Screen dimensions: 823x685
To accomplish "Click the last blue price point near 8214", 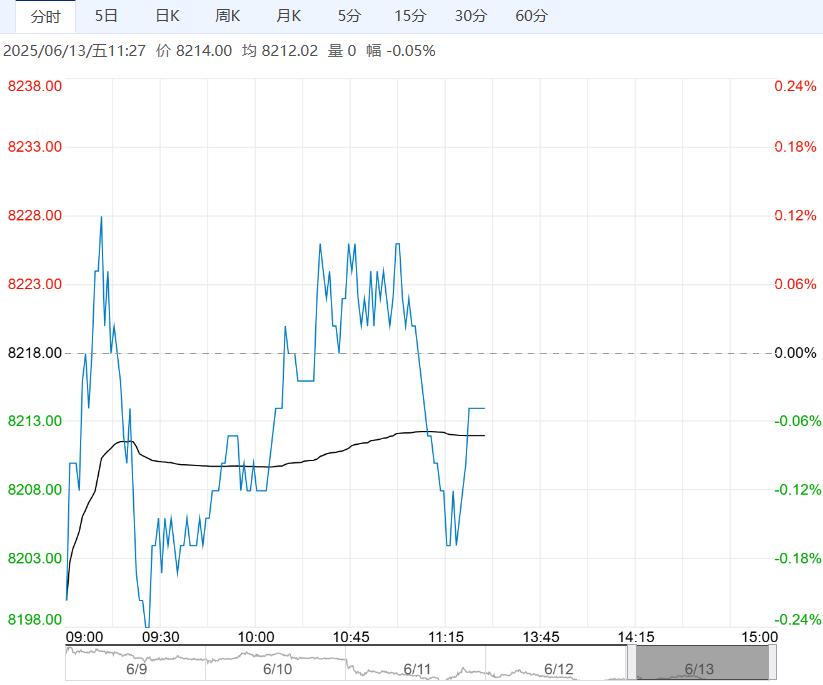I will tap(484, 408).
